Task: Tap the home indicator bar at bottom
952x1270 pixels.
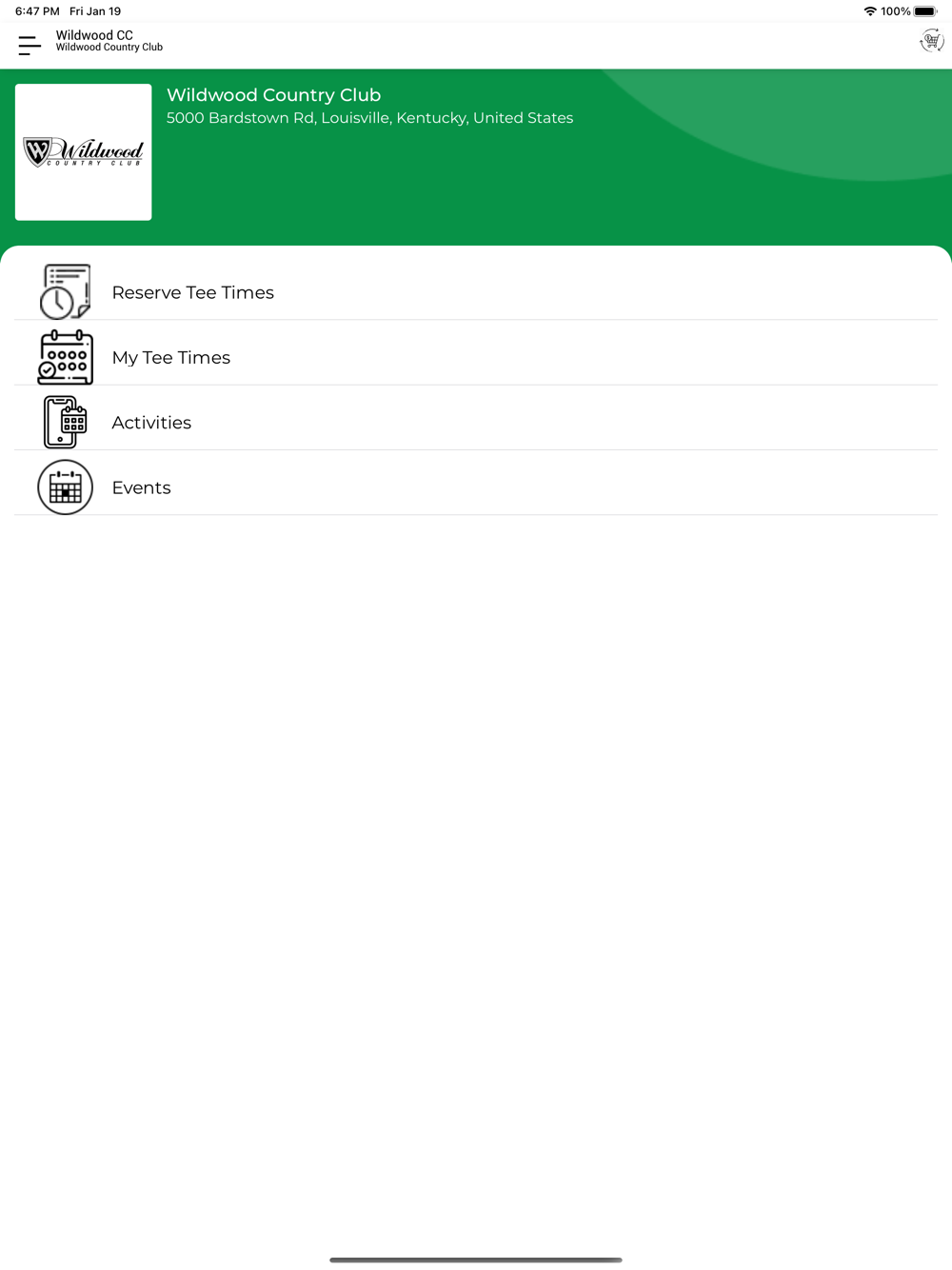Action: [x=476, y=1260]
